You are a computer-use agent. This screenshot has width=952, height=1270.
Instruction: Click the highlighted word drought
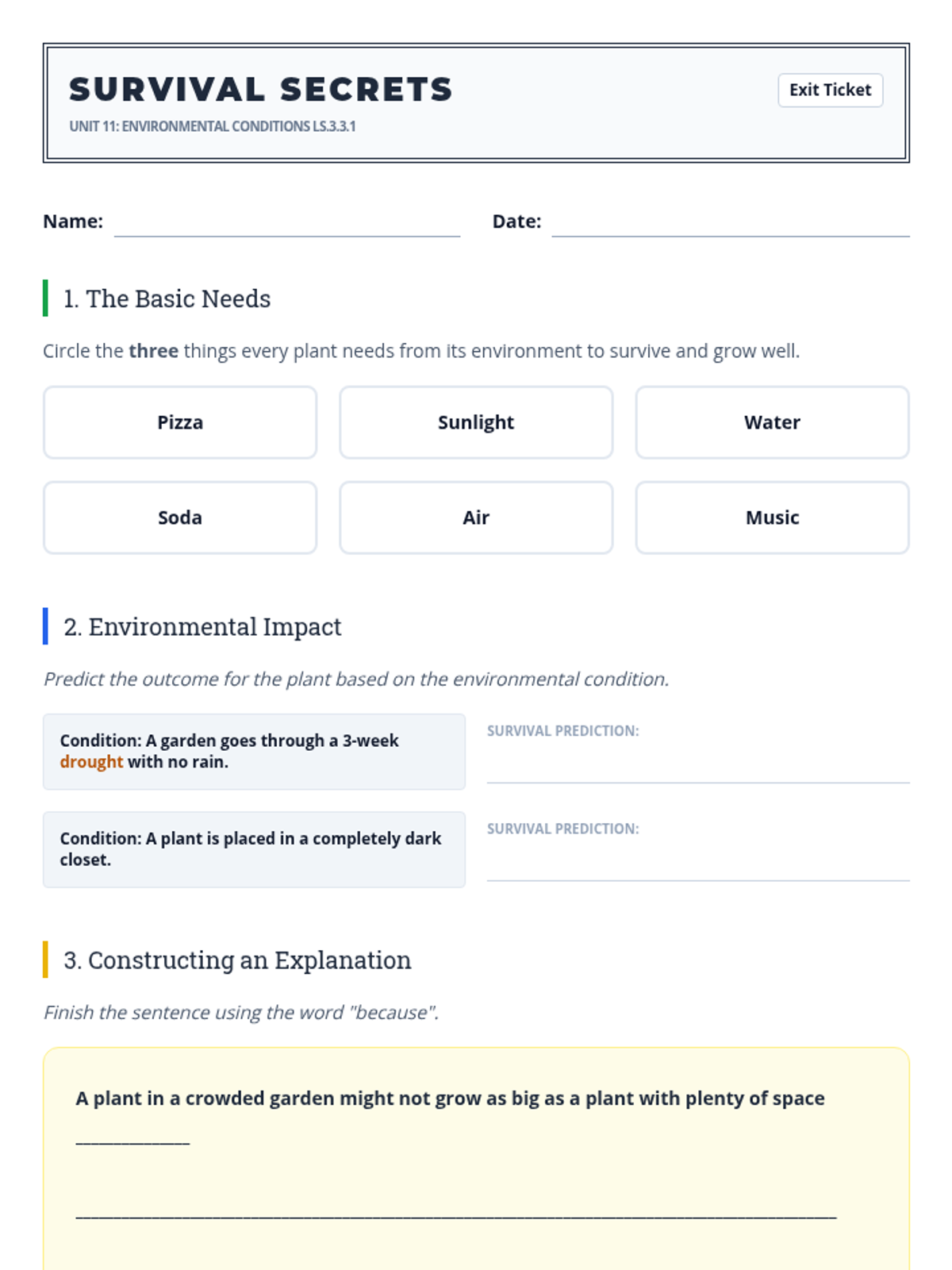91,762
